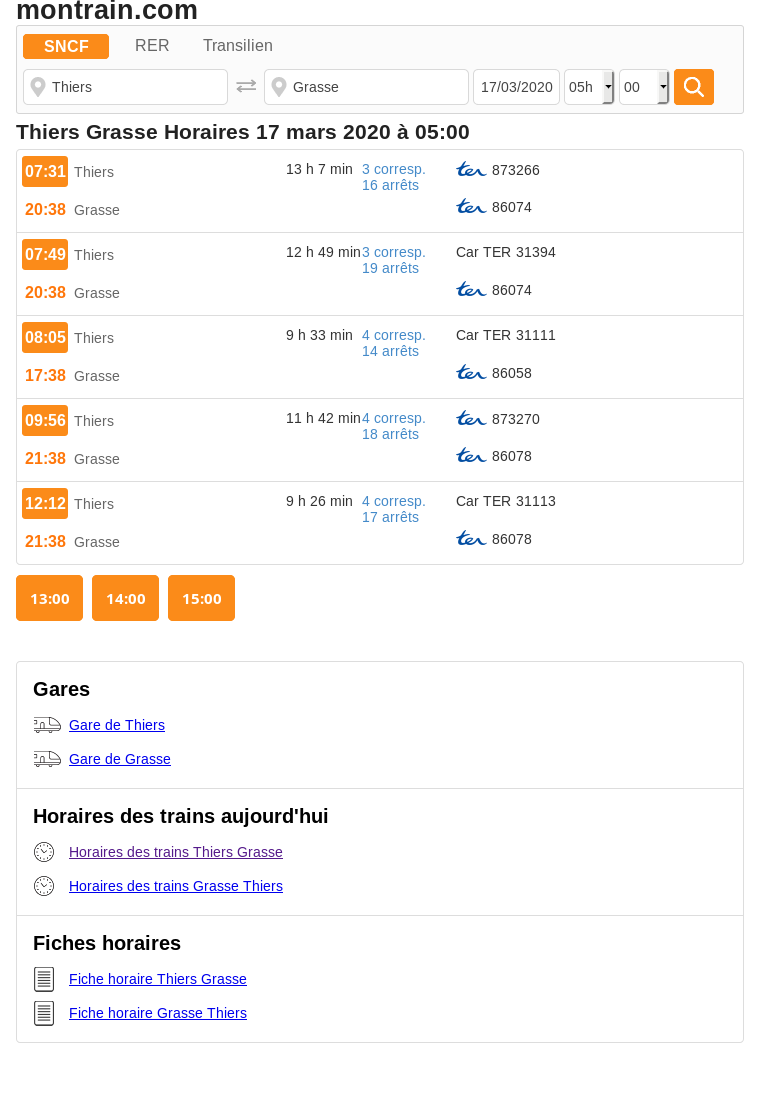This screenshot has height=1096, width=767.
Task: Open the hour dropdown showing 05h
Action: tap(589, 87)
